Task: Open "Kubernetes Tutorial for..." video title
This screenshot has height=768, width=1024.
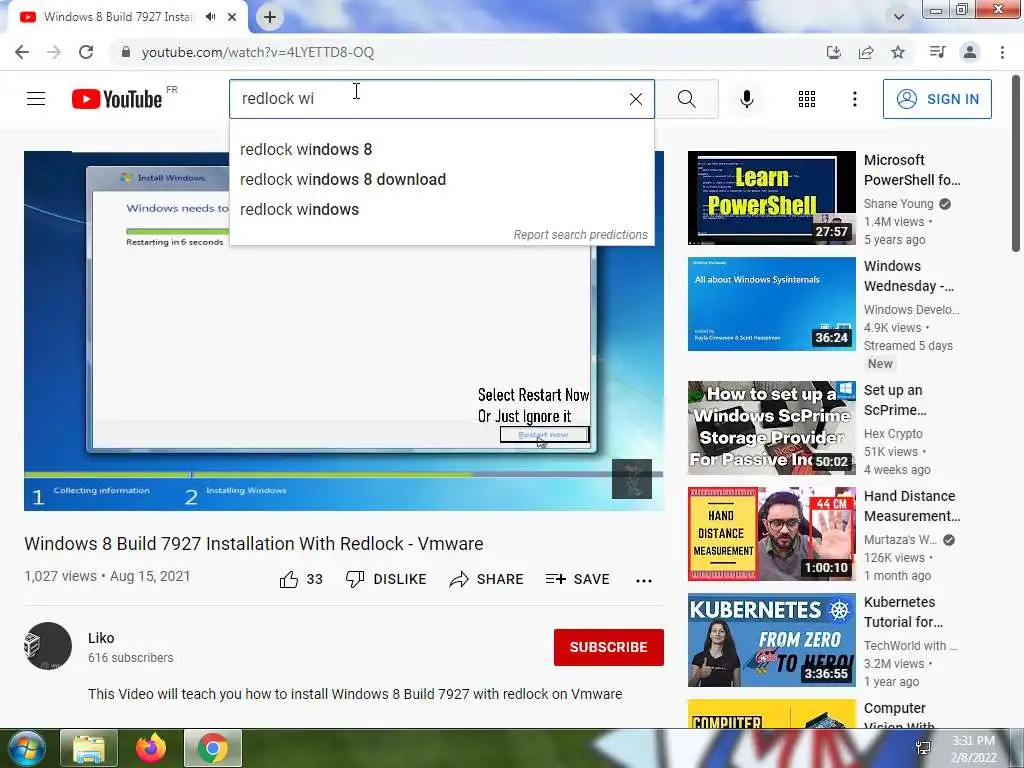Action: [903, 612]
